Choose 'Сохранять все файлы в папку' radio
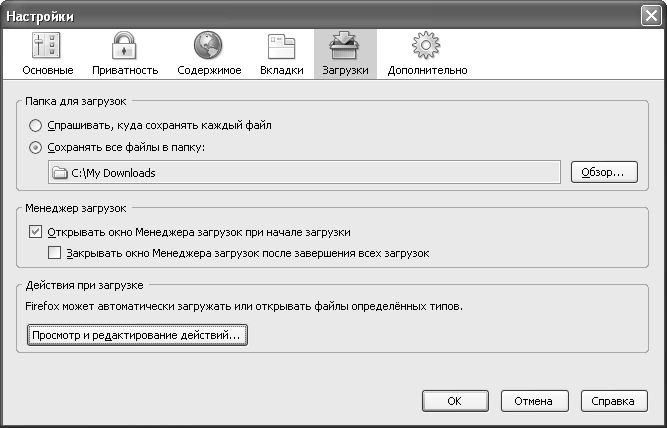 coord(37,147)
